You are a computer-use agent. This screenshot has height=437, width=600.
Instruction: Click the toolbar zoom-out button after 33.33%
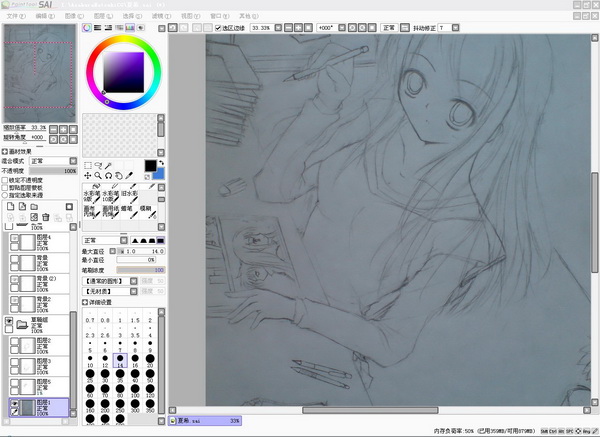289,28
